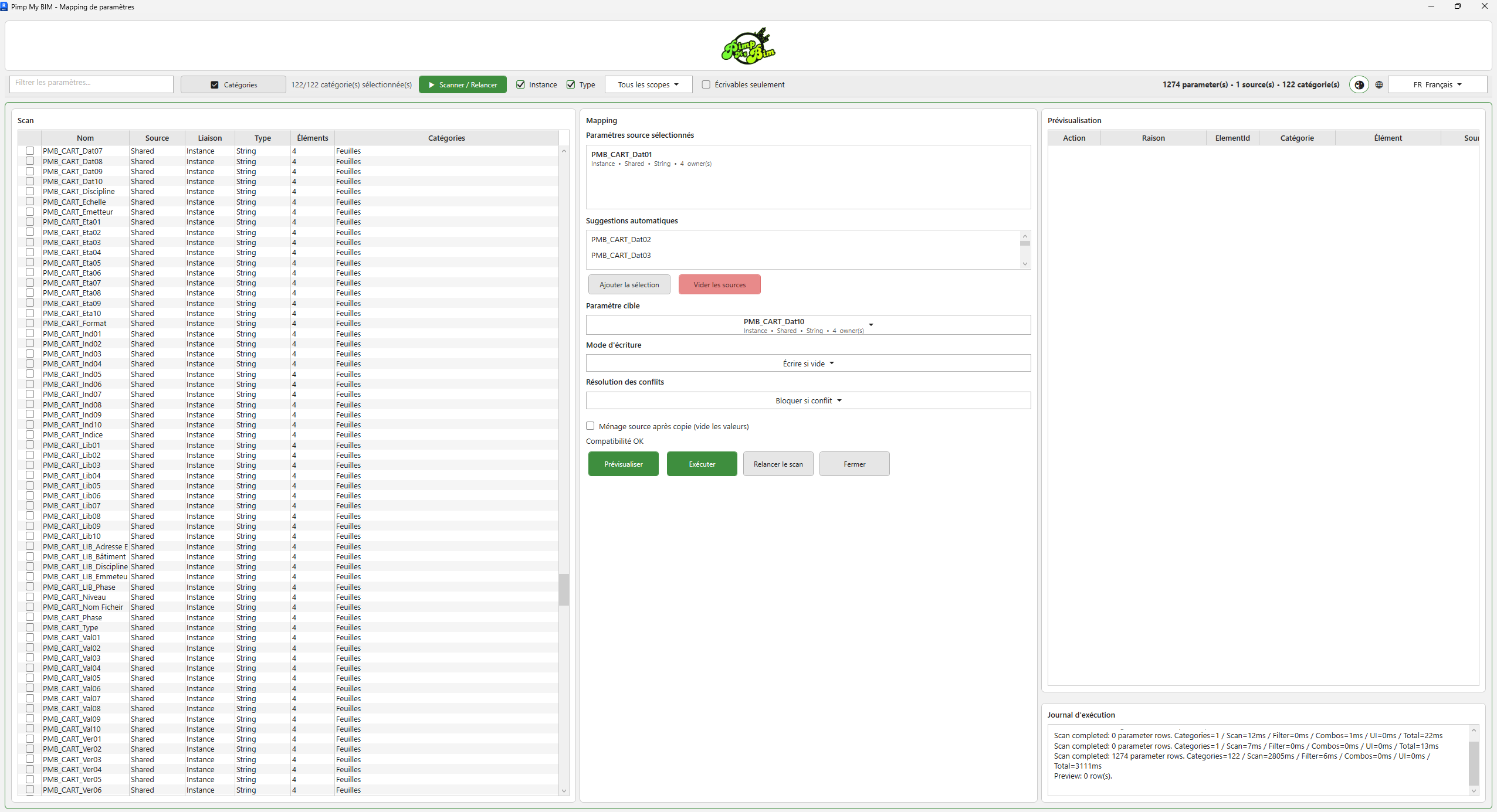Click the red Vider les sources button
This screenshot has width=1497, height=812.
pos(720,284)
